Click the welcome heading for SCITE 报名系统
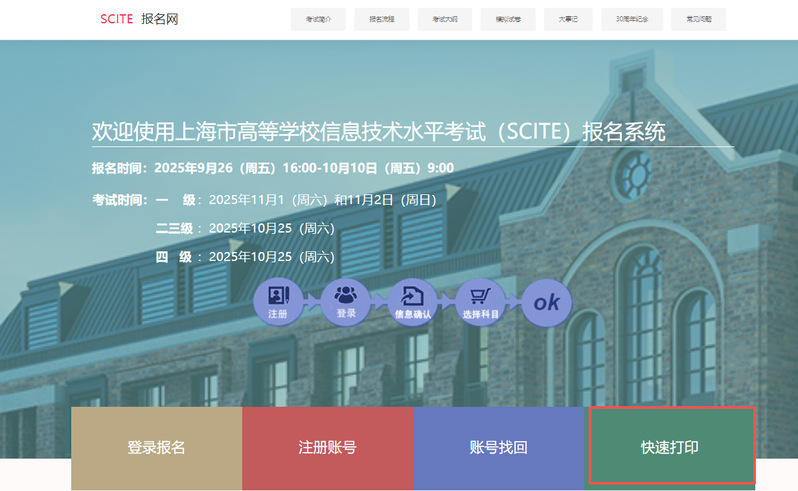The image size is (798, 491). [378, 132]
